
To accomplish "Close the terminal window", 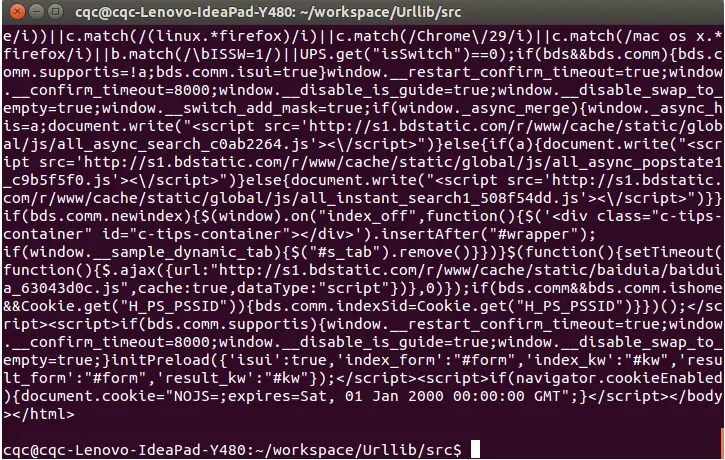I will [x=17, y=11].
